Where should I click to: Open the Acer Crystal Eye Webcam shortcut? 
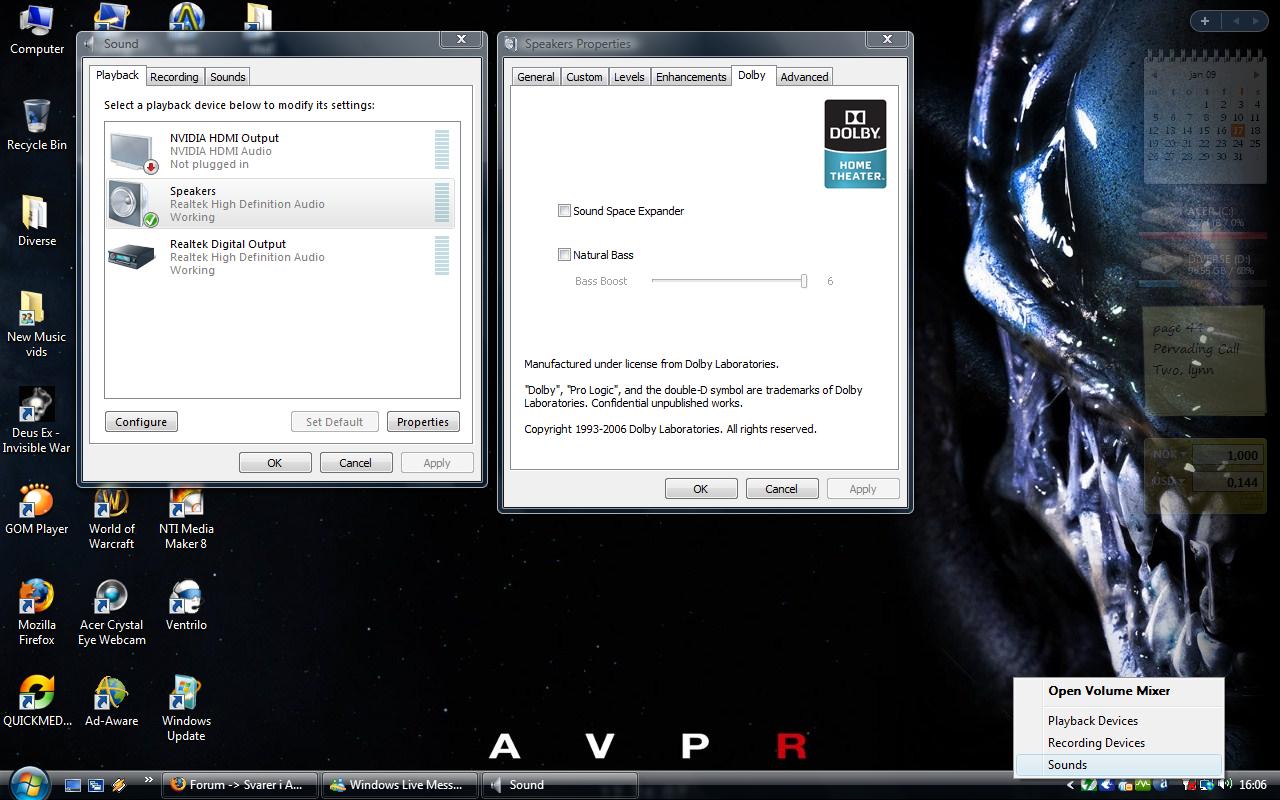[112, 613]
